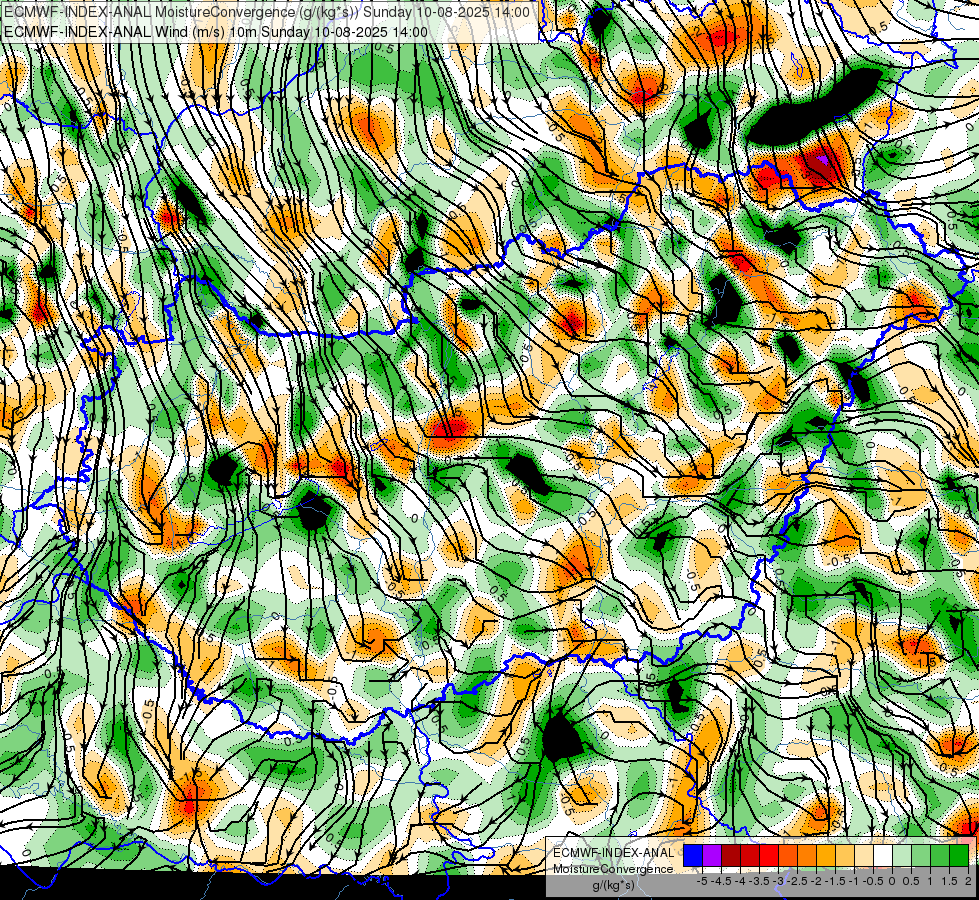
Task: Click the legend tick value '-0.5'
Action: [873, 881]
